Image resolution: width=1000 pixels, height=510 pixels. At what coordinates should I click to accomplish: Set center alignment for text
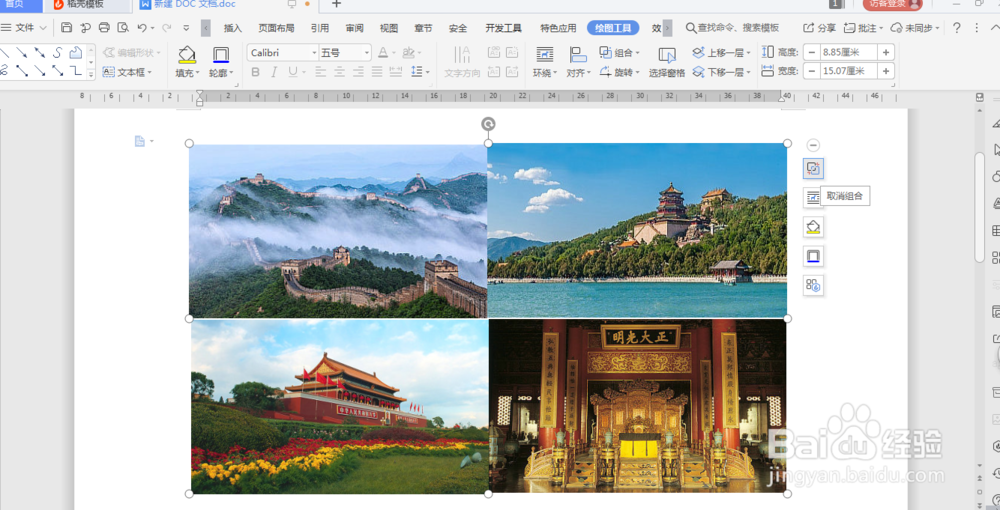[x=339, y=72]
